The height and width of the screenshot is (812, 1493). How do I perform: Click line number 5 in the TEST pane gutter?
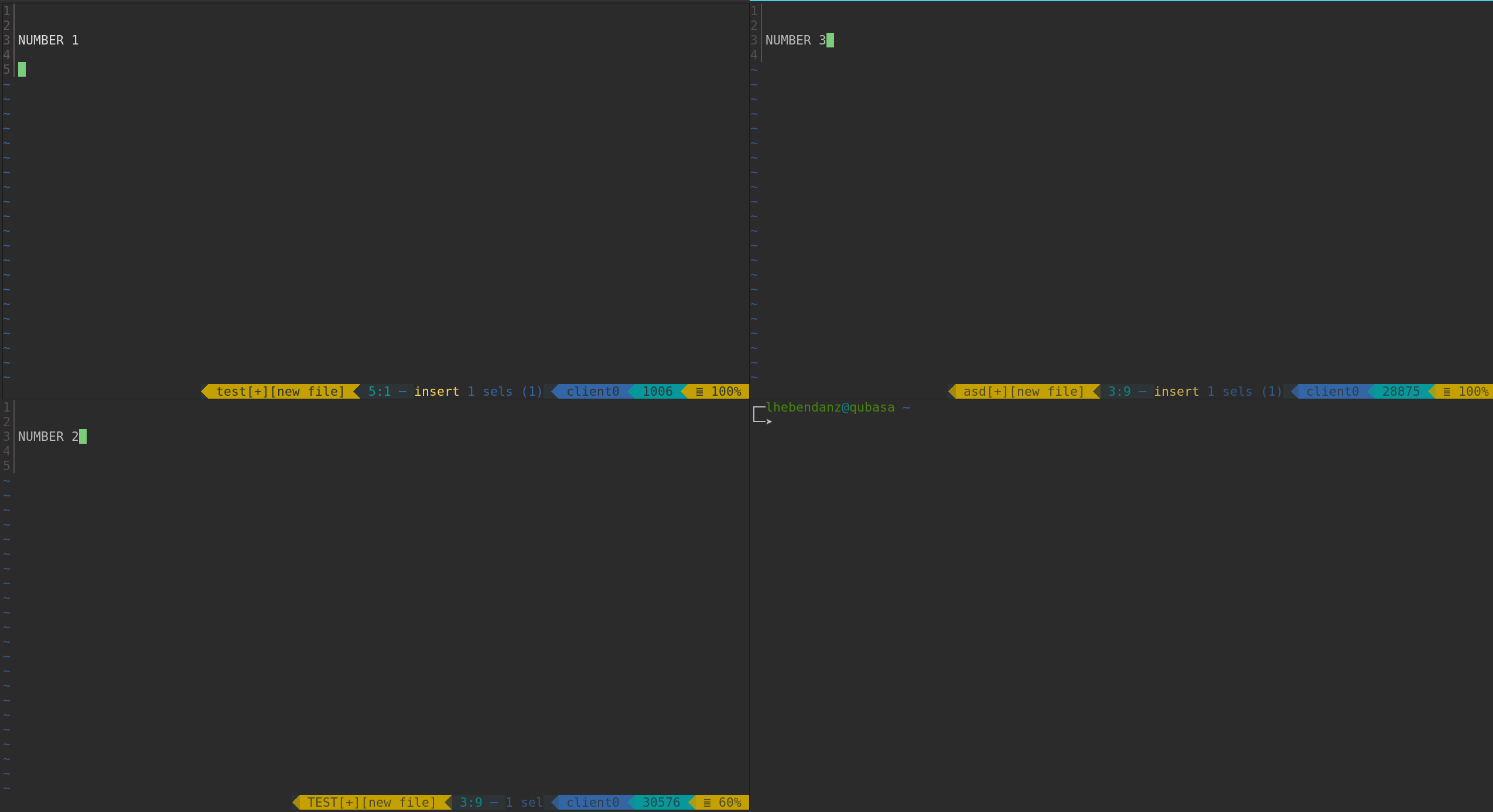tap(6, 466)
